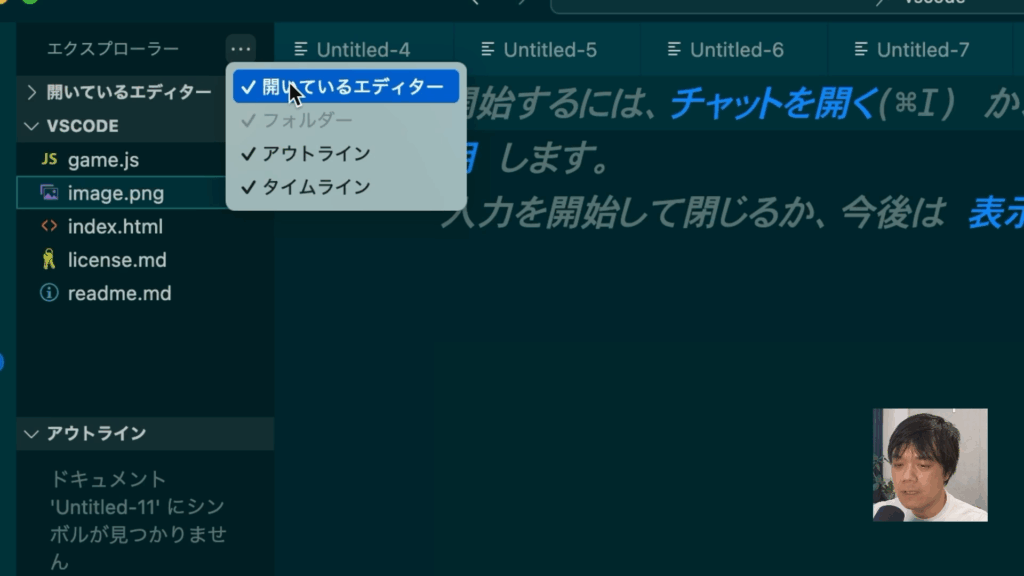Click the チャットを開く link in the editor
Screen dimensions: 1024x576
tap(773, 103)
